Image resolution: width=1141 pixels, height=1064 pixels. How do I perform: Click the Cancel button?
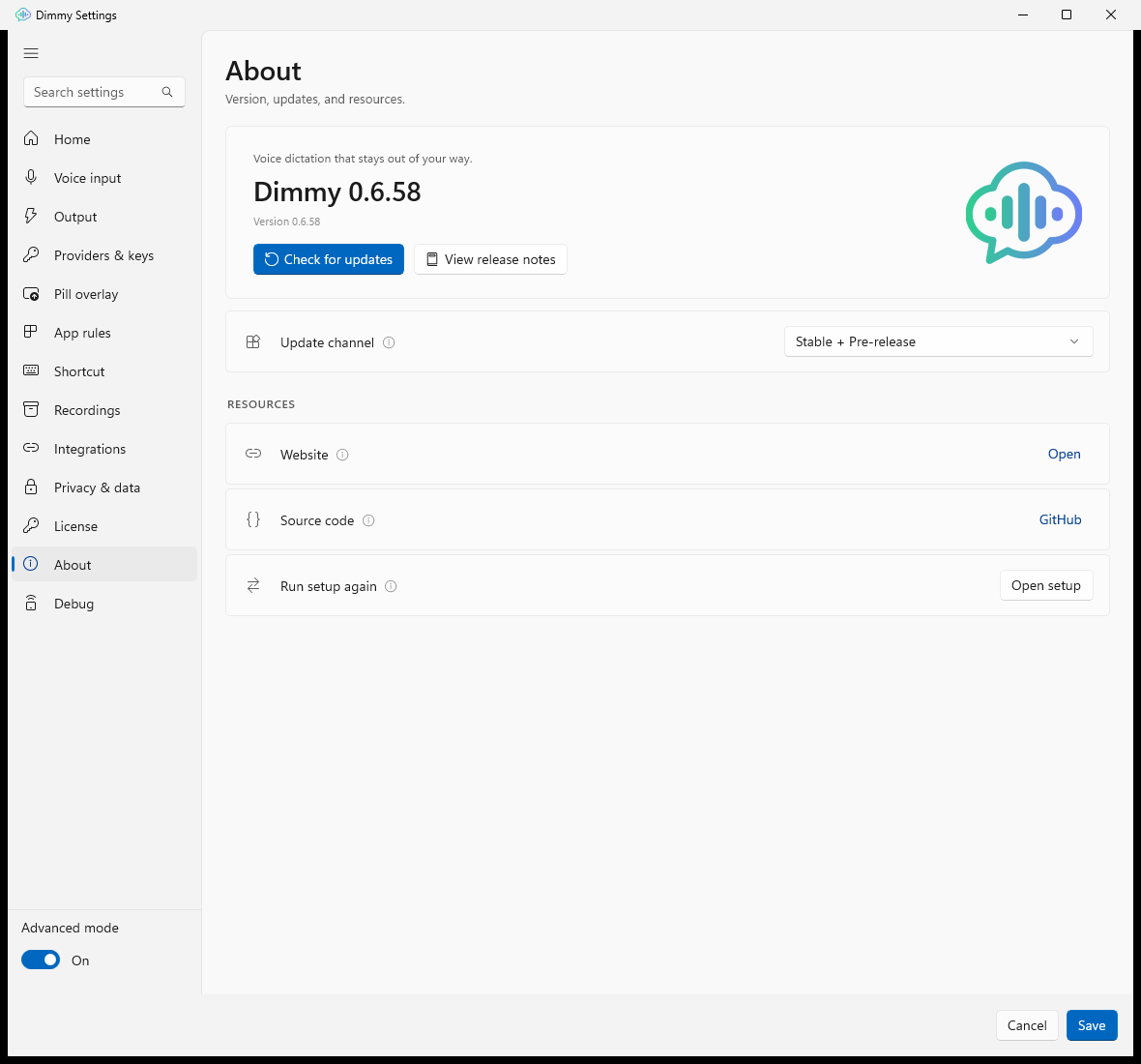coord(1027,1025)
